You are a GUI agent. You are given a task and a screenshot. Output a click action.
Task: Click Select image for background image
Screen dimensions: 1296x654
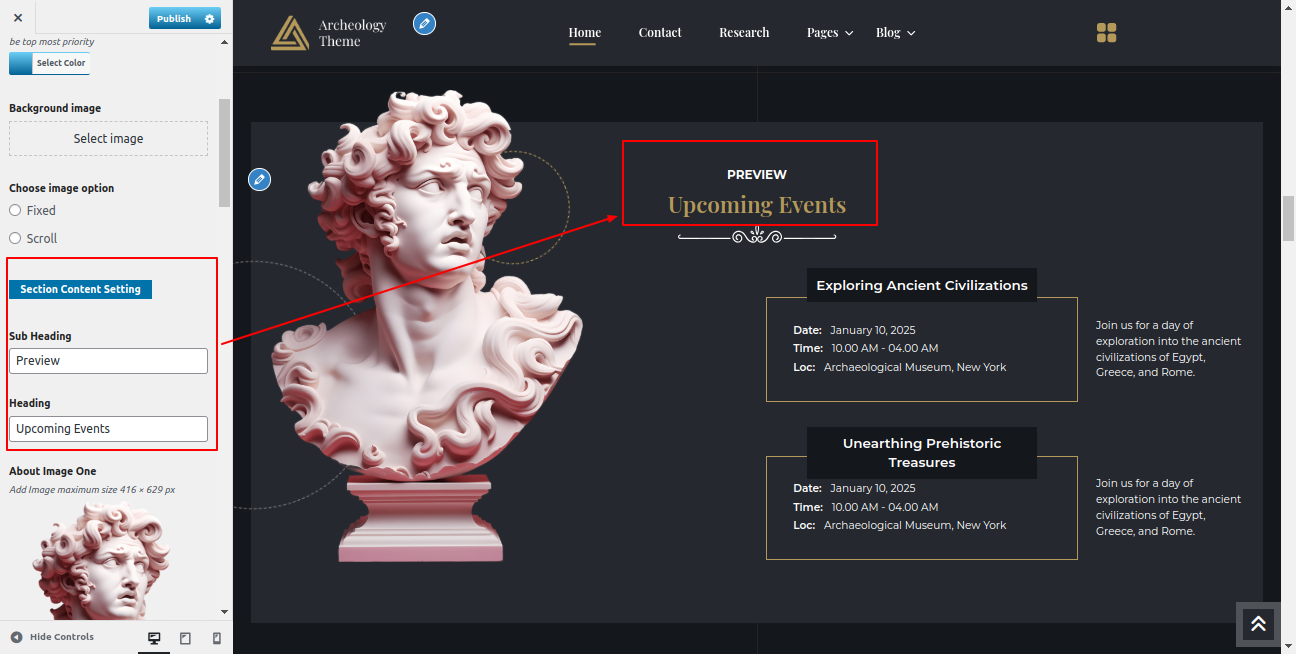point(108,139)
